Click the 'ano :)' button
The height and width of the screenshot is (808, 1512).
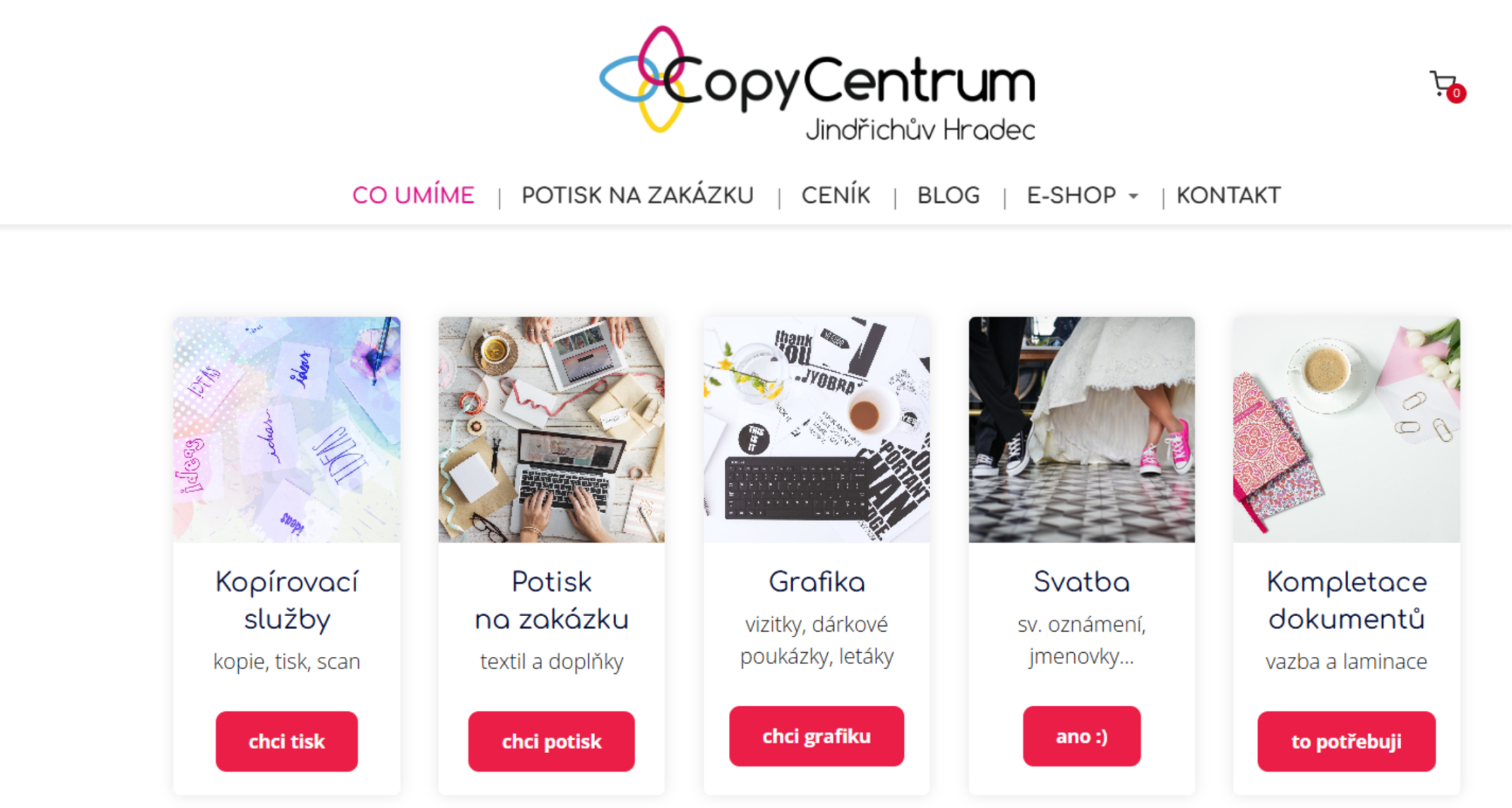(1082, 735)
